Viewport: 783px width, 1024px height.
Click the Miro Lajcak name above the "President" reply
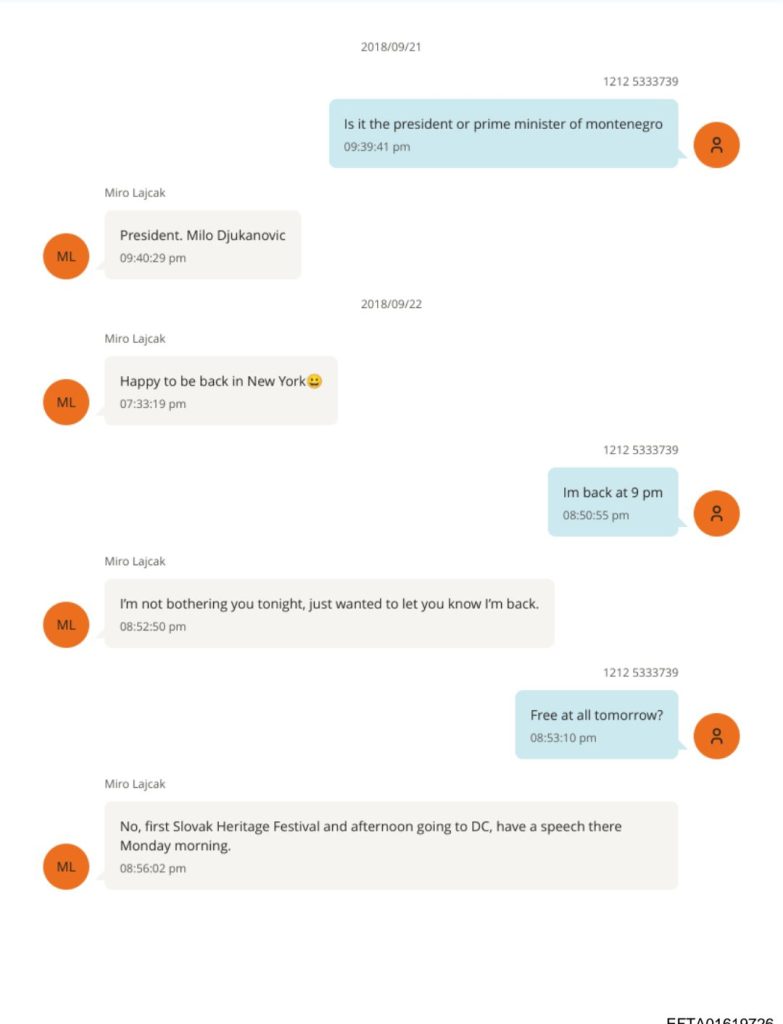(135, 193)
